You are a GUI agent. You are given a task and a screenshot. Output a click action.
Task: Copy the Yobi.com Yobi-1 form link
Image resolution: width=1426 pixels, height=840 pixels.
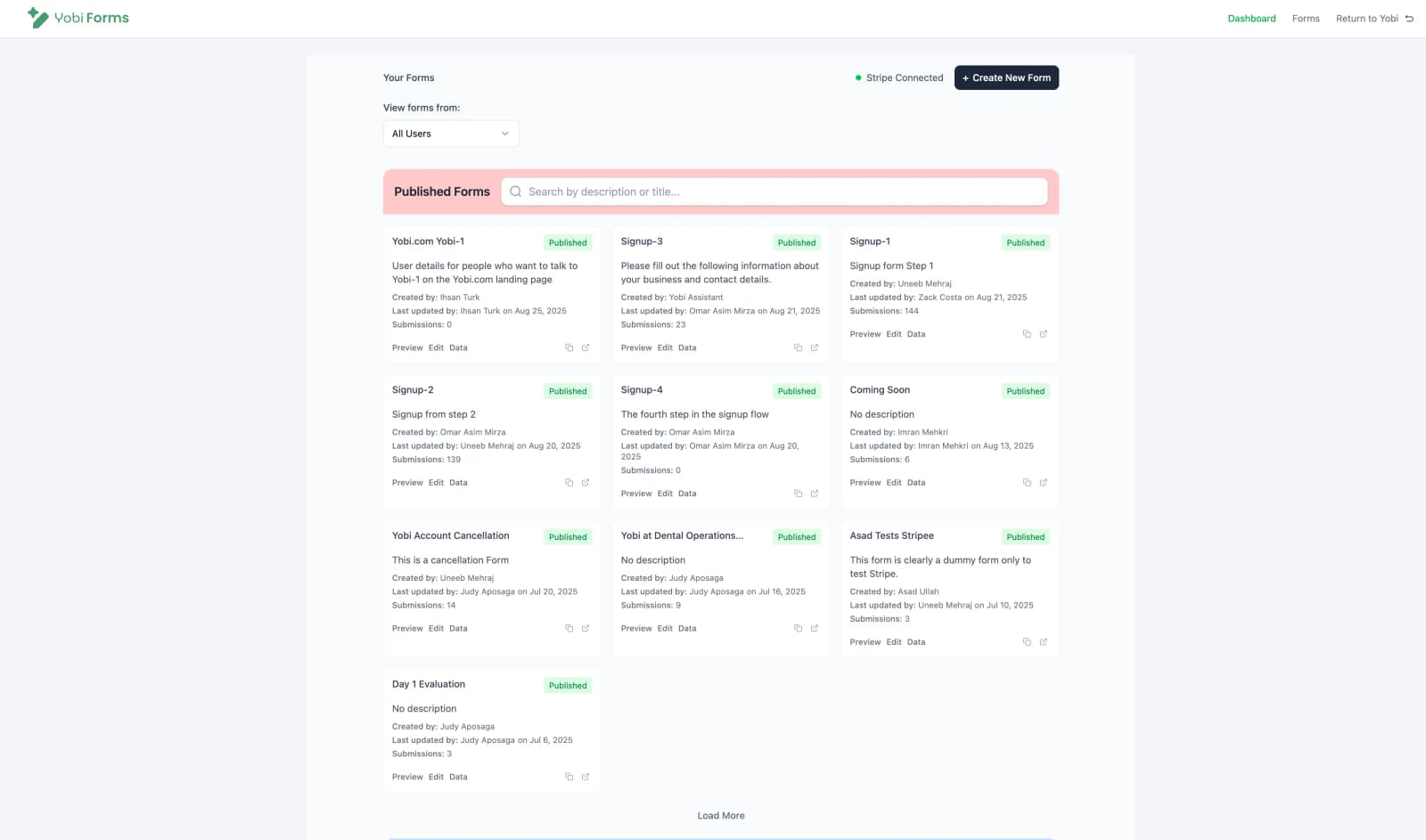569,348
